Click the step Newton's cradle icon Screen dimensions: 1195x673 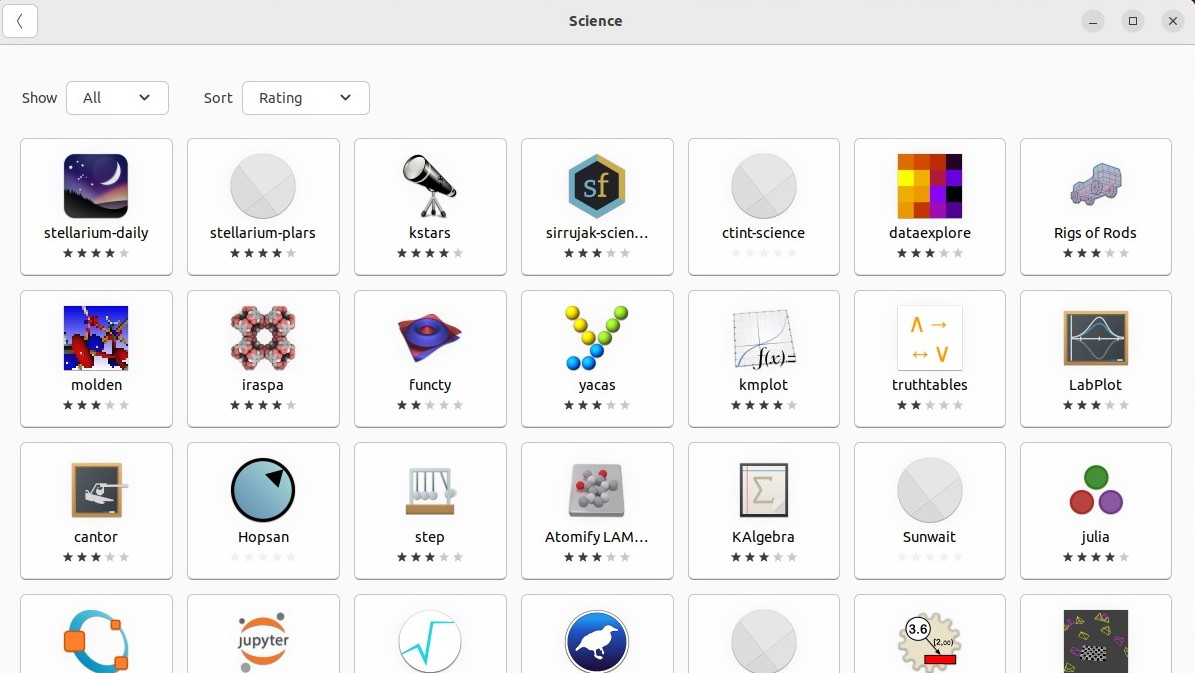click(430, 491)
